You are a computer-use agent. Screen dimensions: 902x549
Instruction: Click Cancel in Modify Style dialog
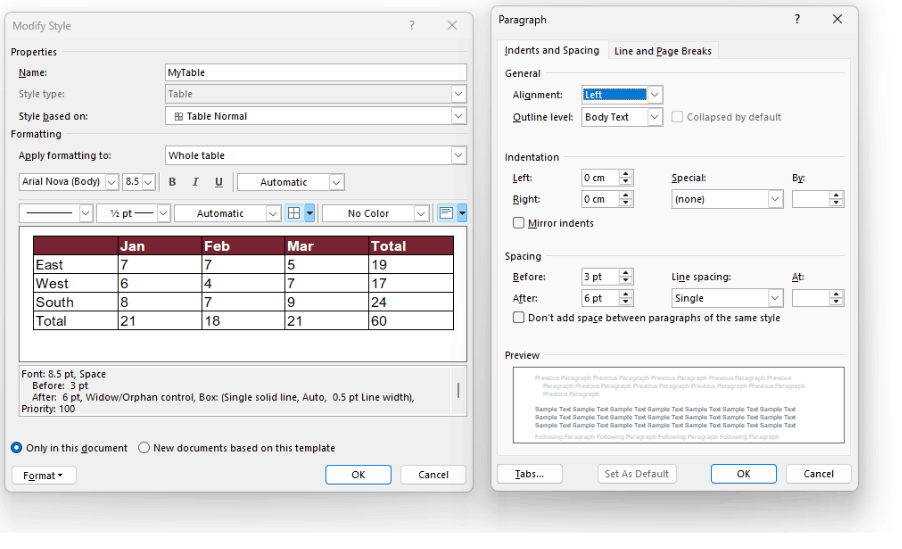[x=433, y=475]
